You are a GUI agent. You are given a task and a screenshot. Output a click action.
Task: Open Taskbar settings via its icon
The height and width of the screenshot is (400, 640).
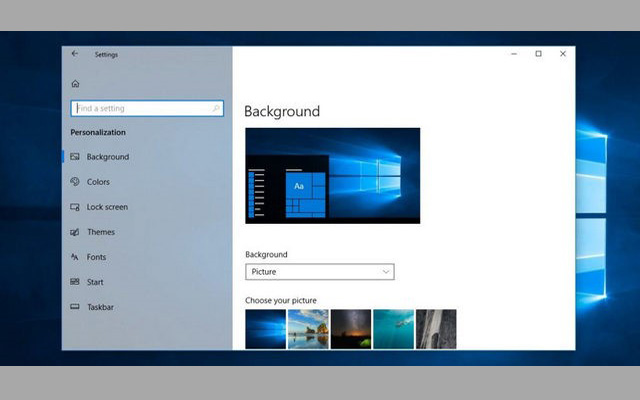75,307
